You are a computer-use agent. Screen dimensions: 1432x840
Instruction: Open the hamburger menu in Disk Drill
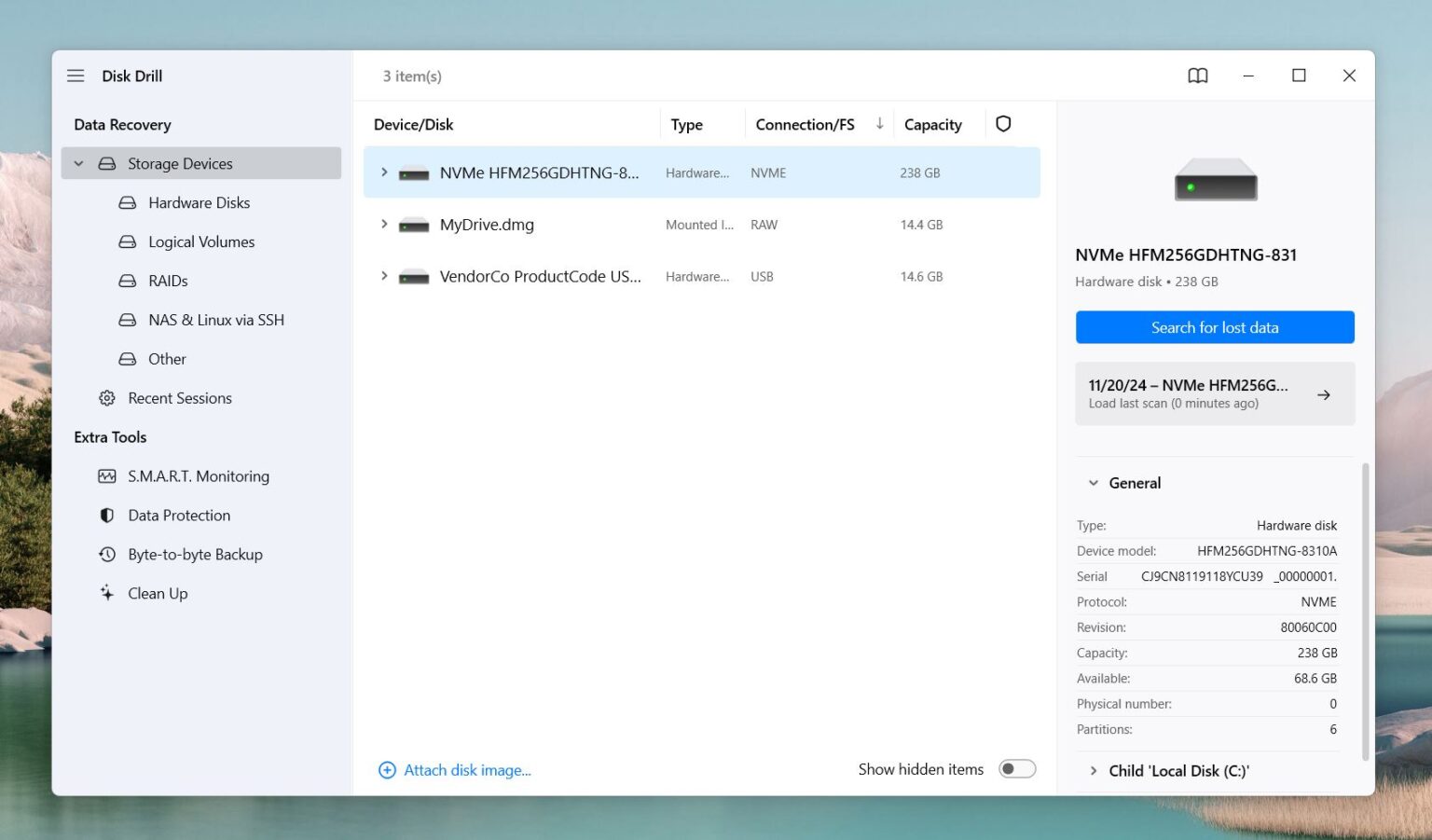[x=76, y=76]
